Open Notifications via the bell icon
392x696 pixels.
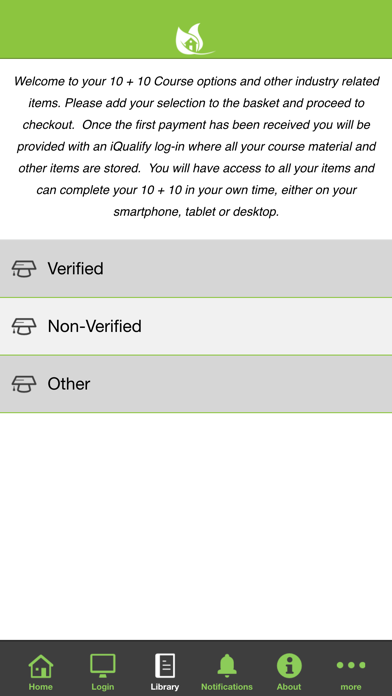click(x=227, y=666)
